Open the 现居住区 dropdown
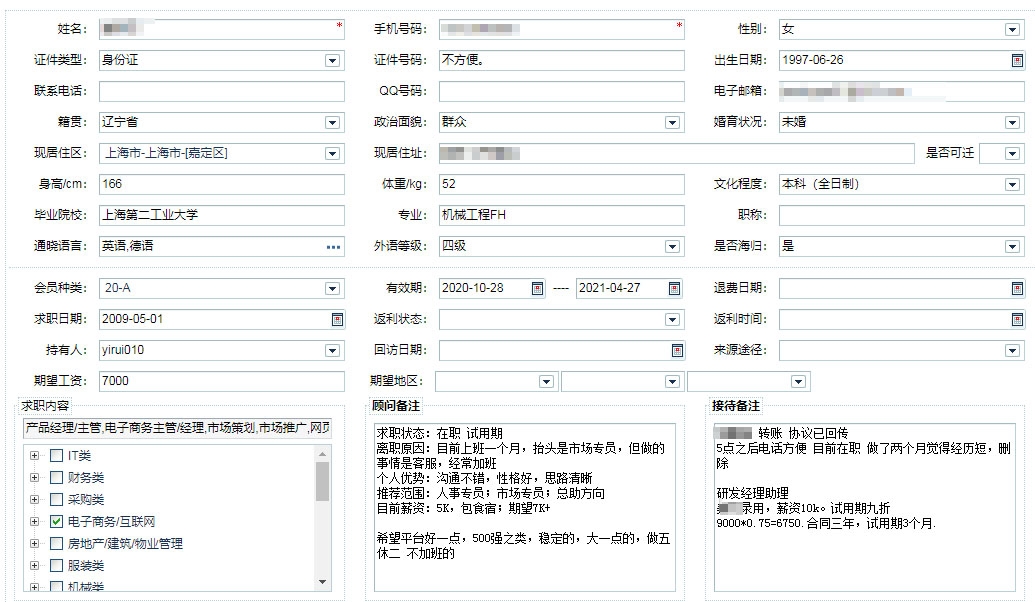Screen dimensions: 1035x602 (332, 154)
